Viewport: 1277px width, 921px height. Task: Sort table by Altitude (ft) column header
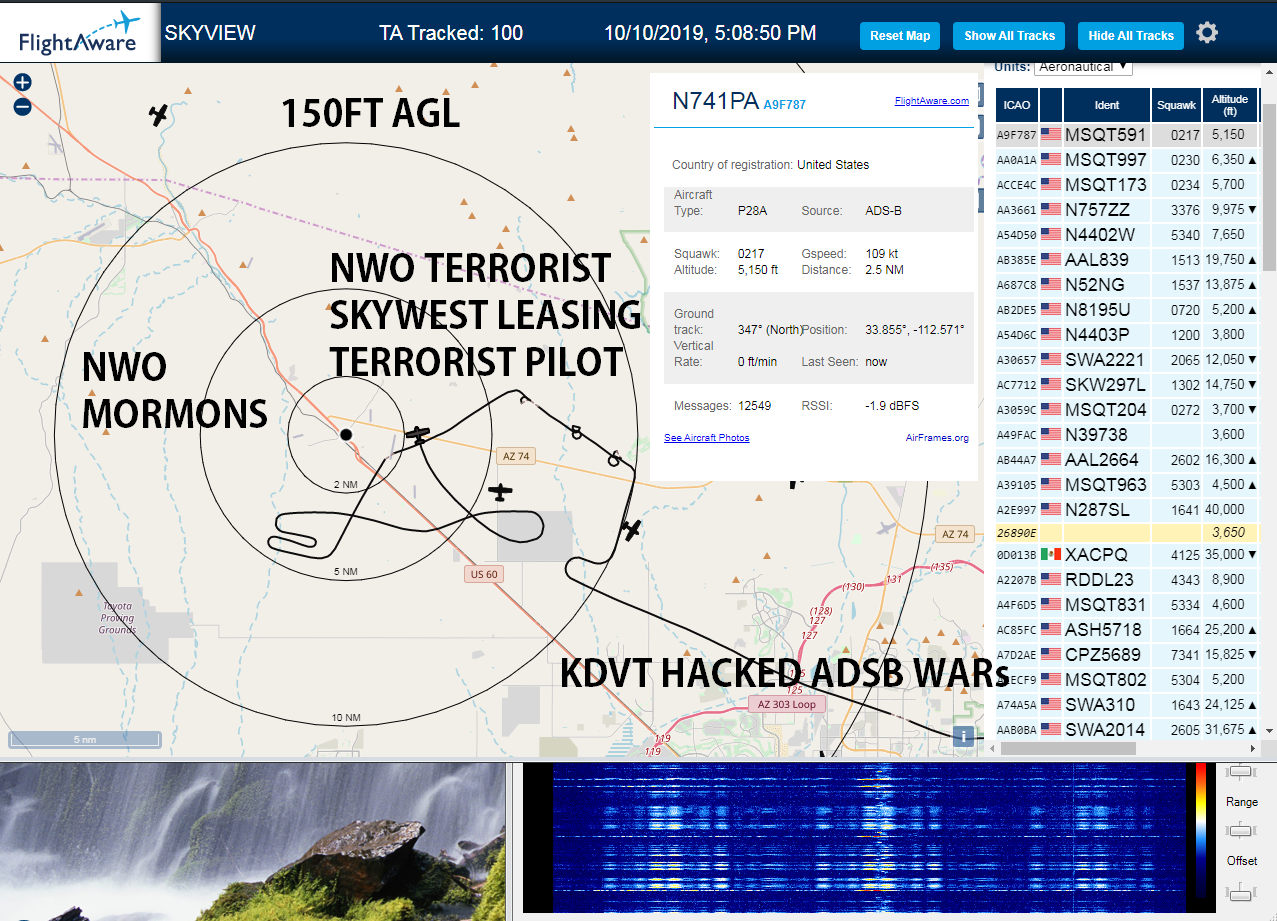pyautogui.click(x=1230, y=104)
